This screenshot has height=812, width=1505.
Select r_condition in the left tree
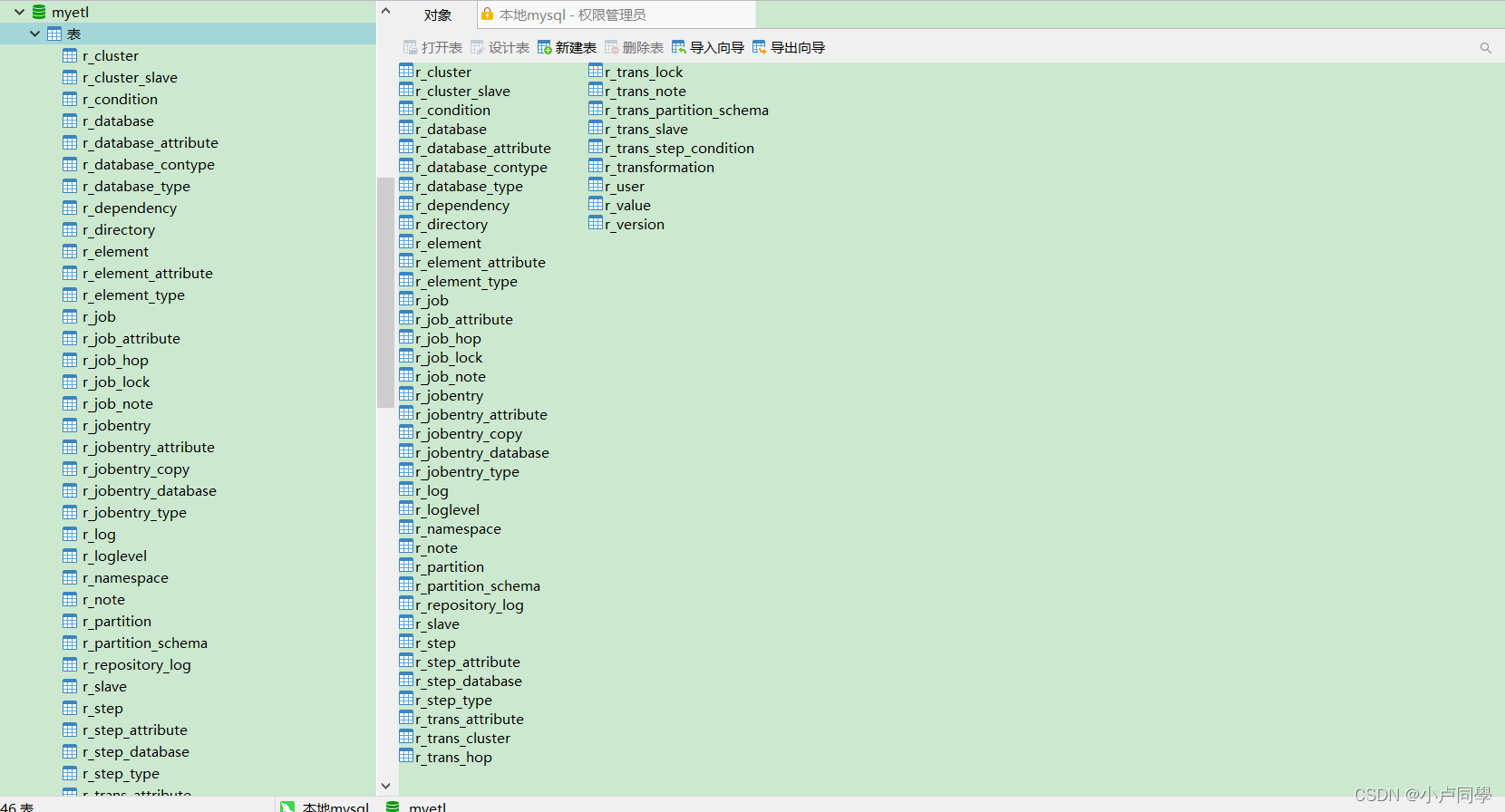(120, 99)
